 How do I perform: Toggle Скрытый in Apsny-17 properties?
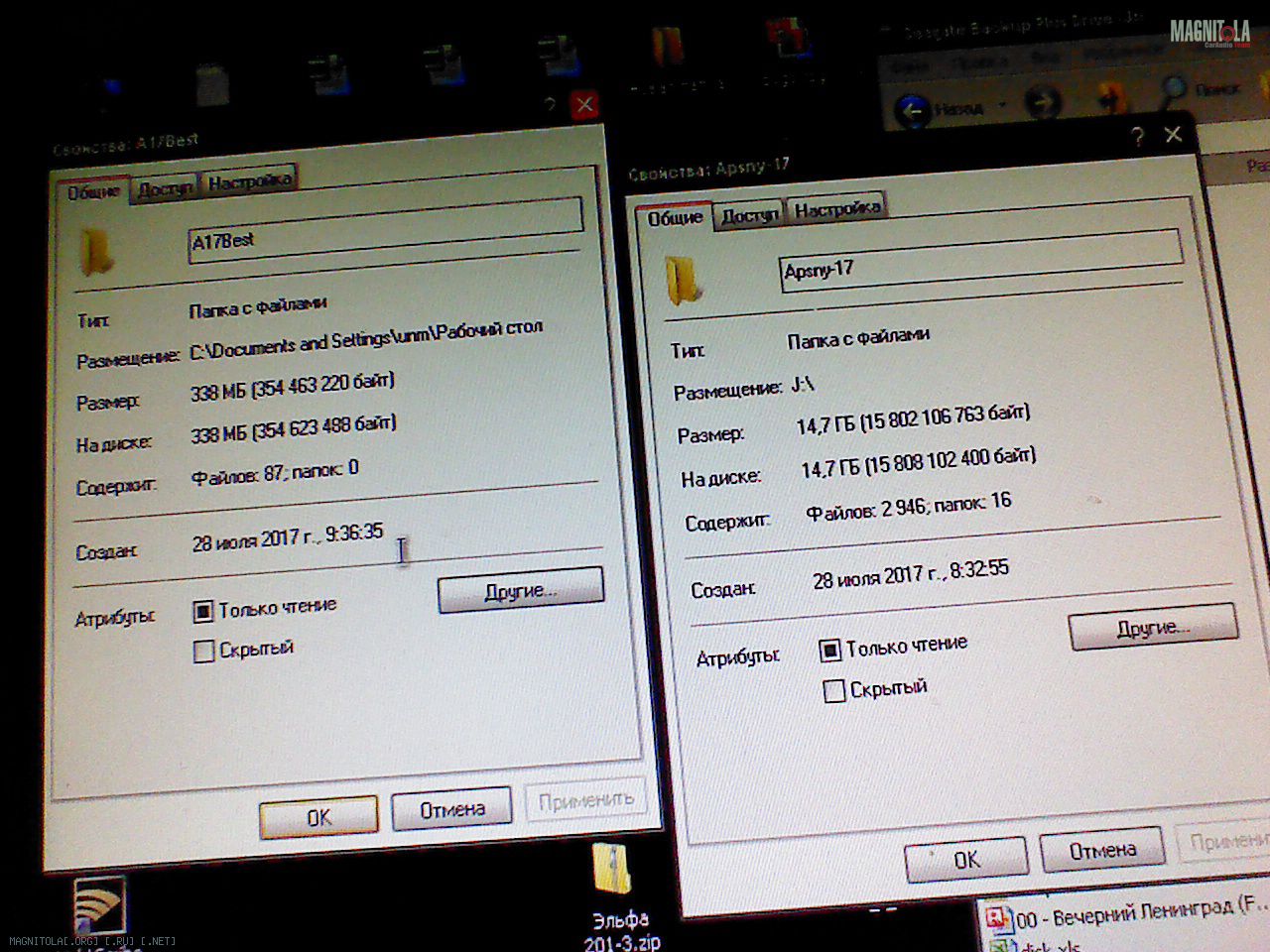[x=834, y=690]
